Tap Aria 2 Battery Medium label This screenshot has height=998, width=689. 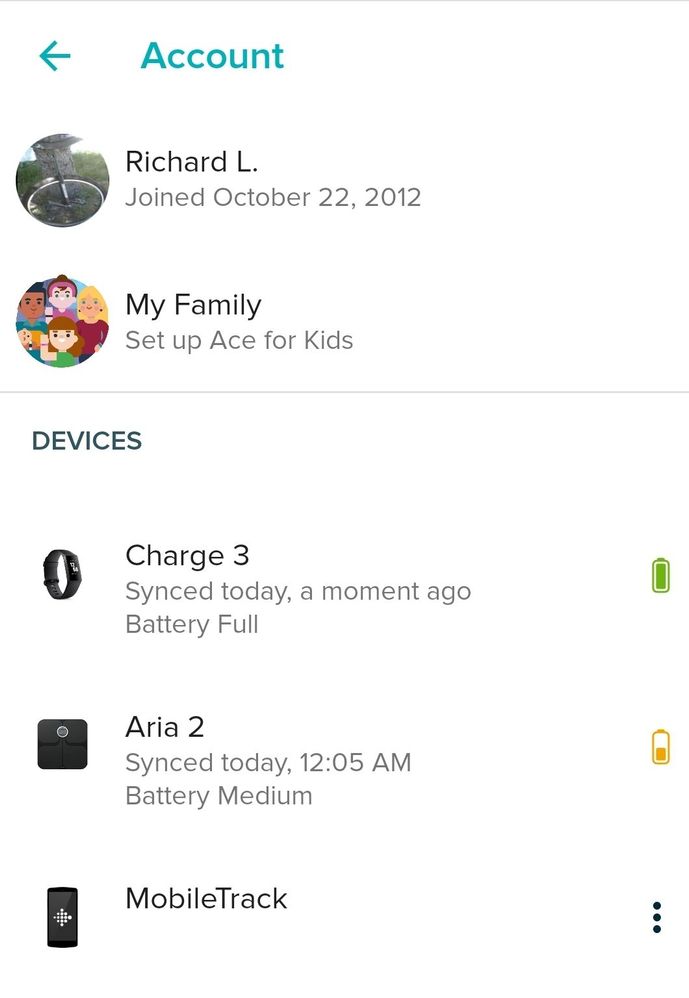pos(219,796)
